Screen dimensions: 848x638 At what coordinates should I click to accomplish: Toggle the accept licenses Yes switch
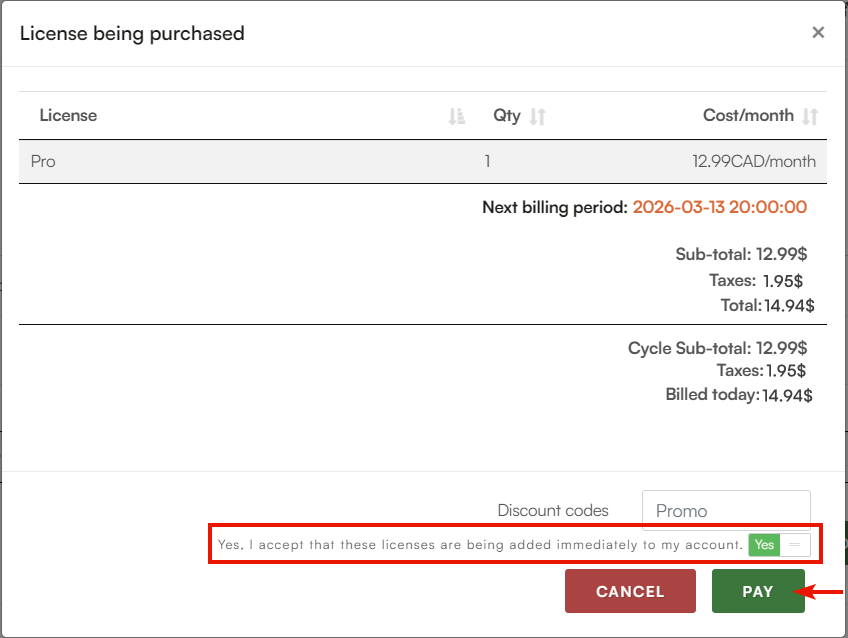click(779, 545)
